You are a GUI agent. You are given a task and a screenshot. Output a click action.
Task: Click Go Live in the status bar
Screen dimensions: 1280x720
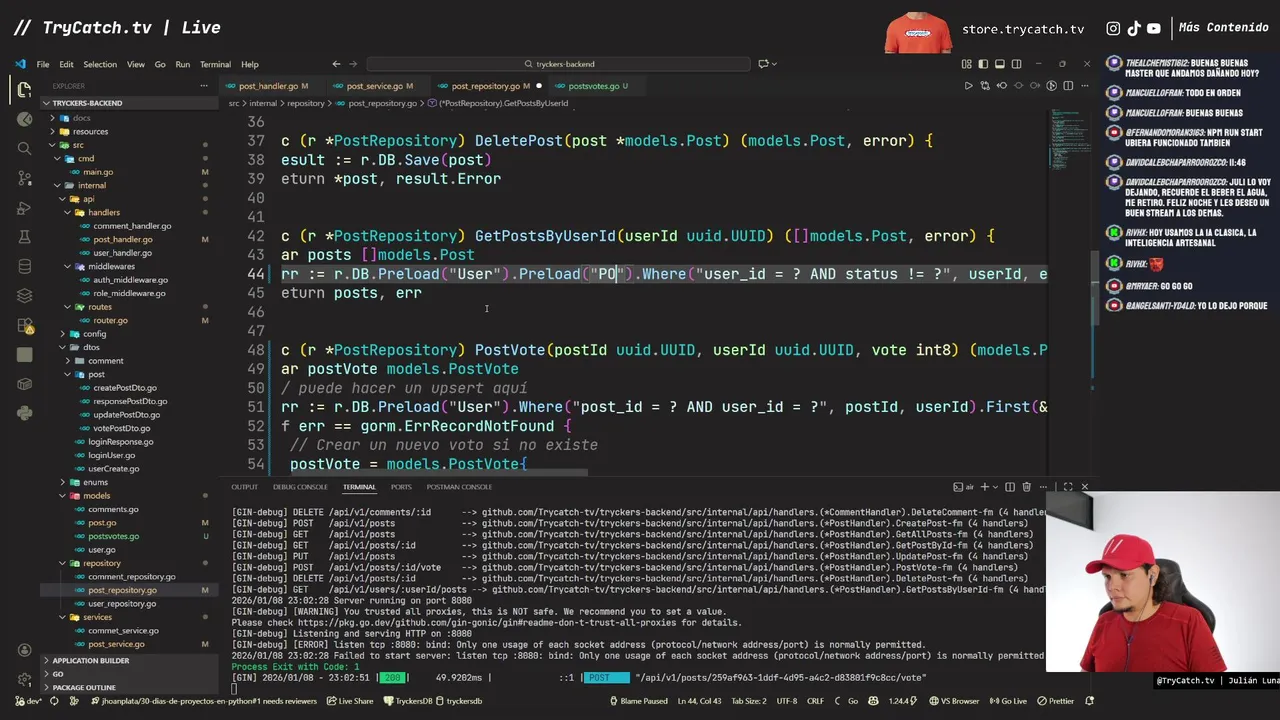[1008, 701]
